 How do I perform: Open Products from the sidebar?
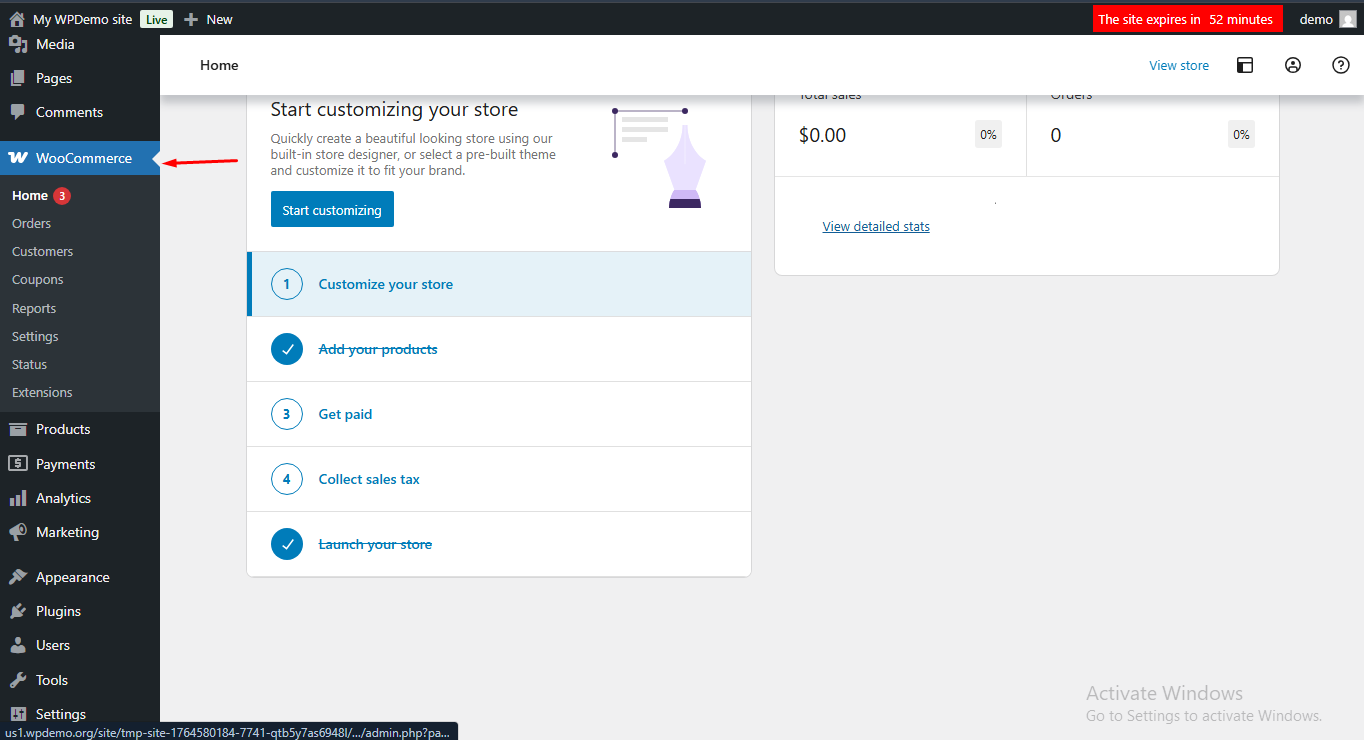(63, 429)
